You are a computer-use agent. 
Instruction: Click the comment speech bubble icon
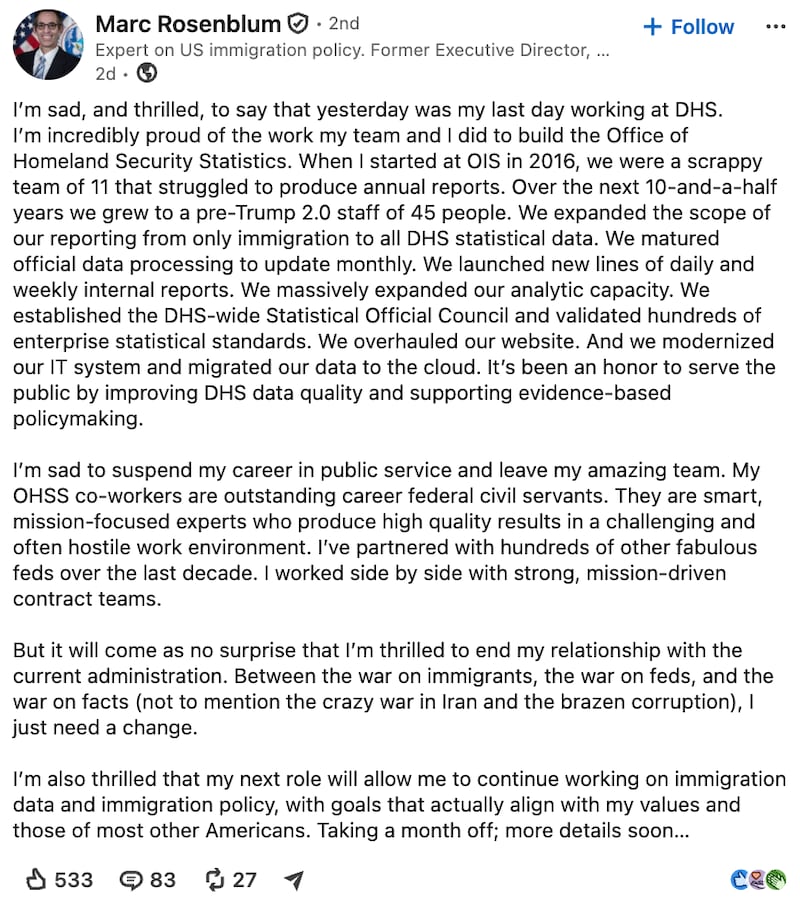[x=131, y=880]
